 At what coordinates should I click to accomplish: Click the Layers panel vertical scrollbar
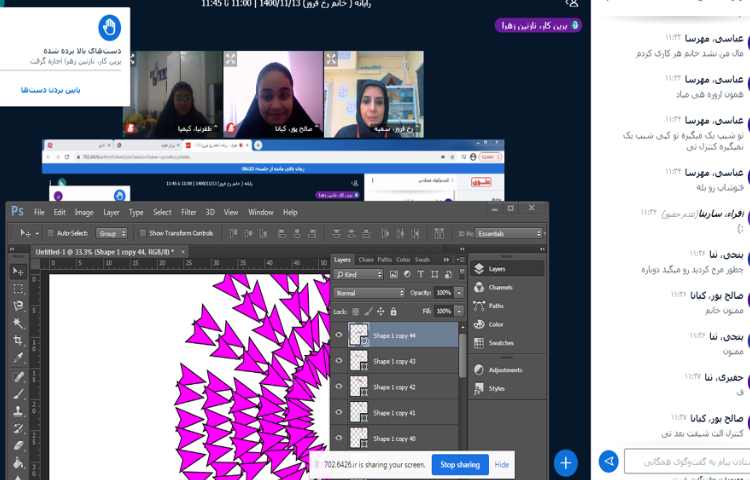pyautogui.click(x=462, y=354)
